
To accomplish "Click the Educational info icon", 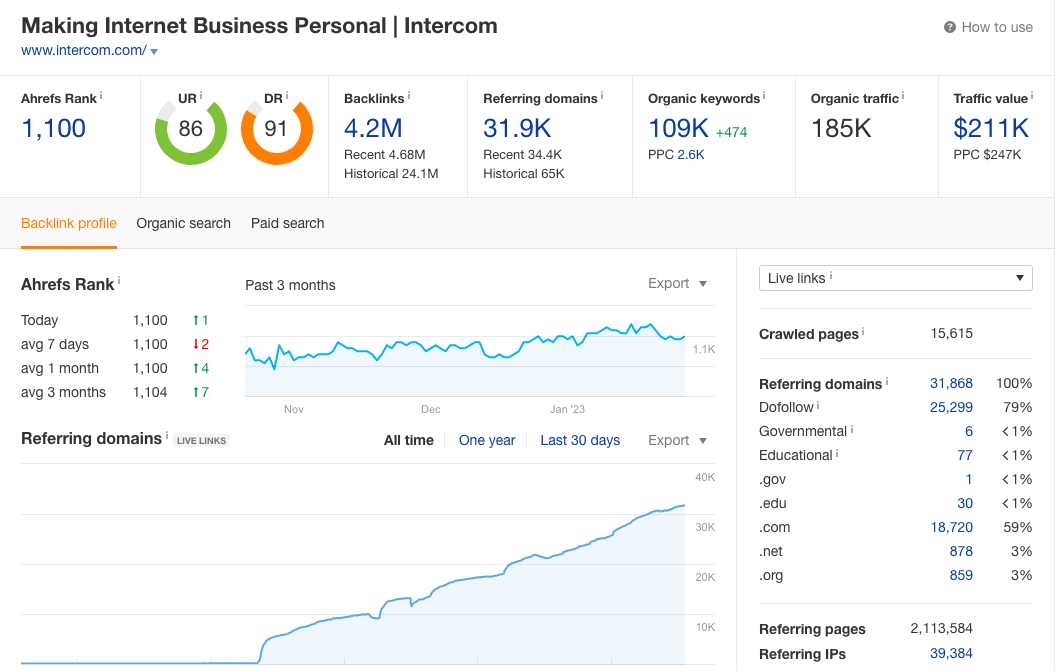I will pyautogui.click(x=837, y=453).
